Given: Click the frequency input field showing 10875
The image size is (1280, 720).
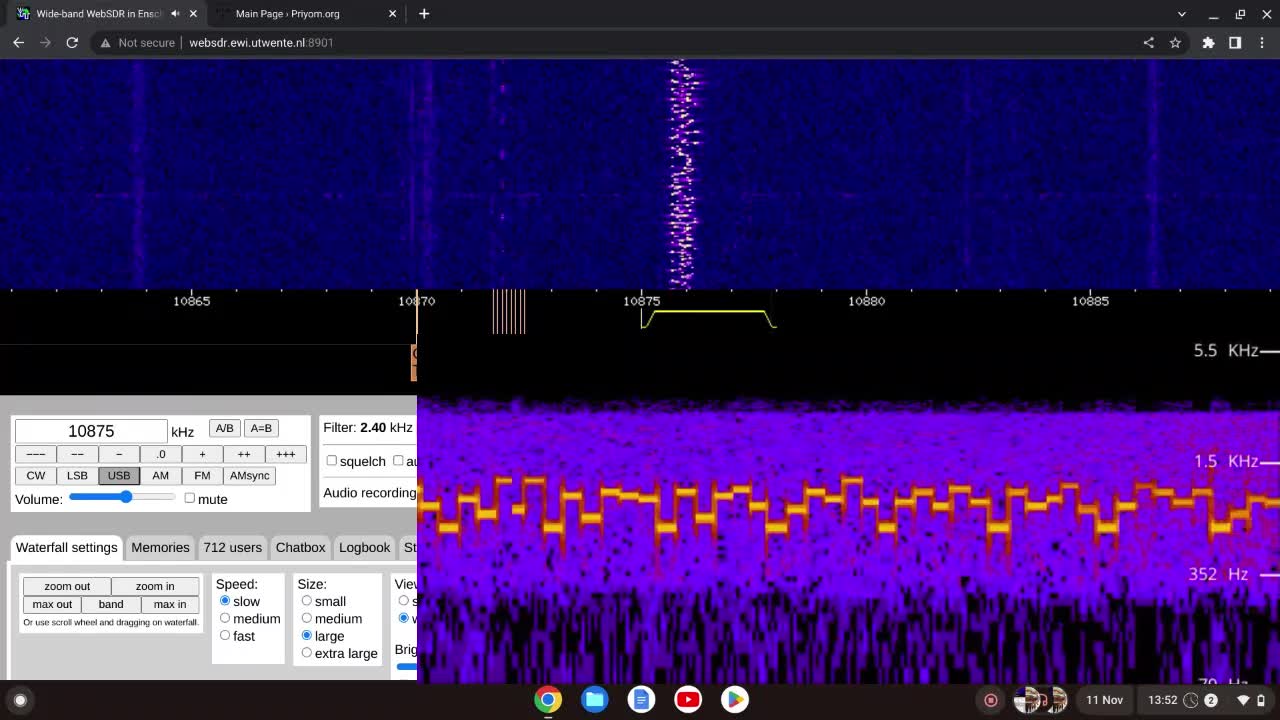Looking at the screenshot, I should [91, 431].
